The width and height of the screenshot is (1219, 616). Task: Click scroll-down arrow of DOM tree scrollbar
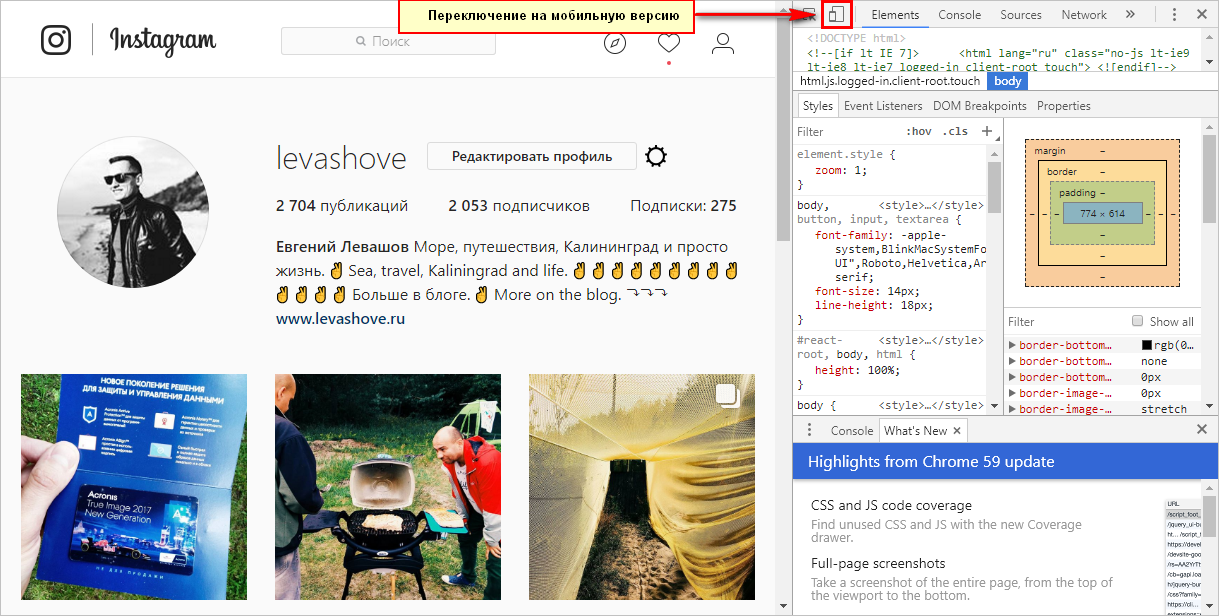pos(1208,63)
